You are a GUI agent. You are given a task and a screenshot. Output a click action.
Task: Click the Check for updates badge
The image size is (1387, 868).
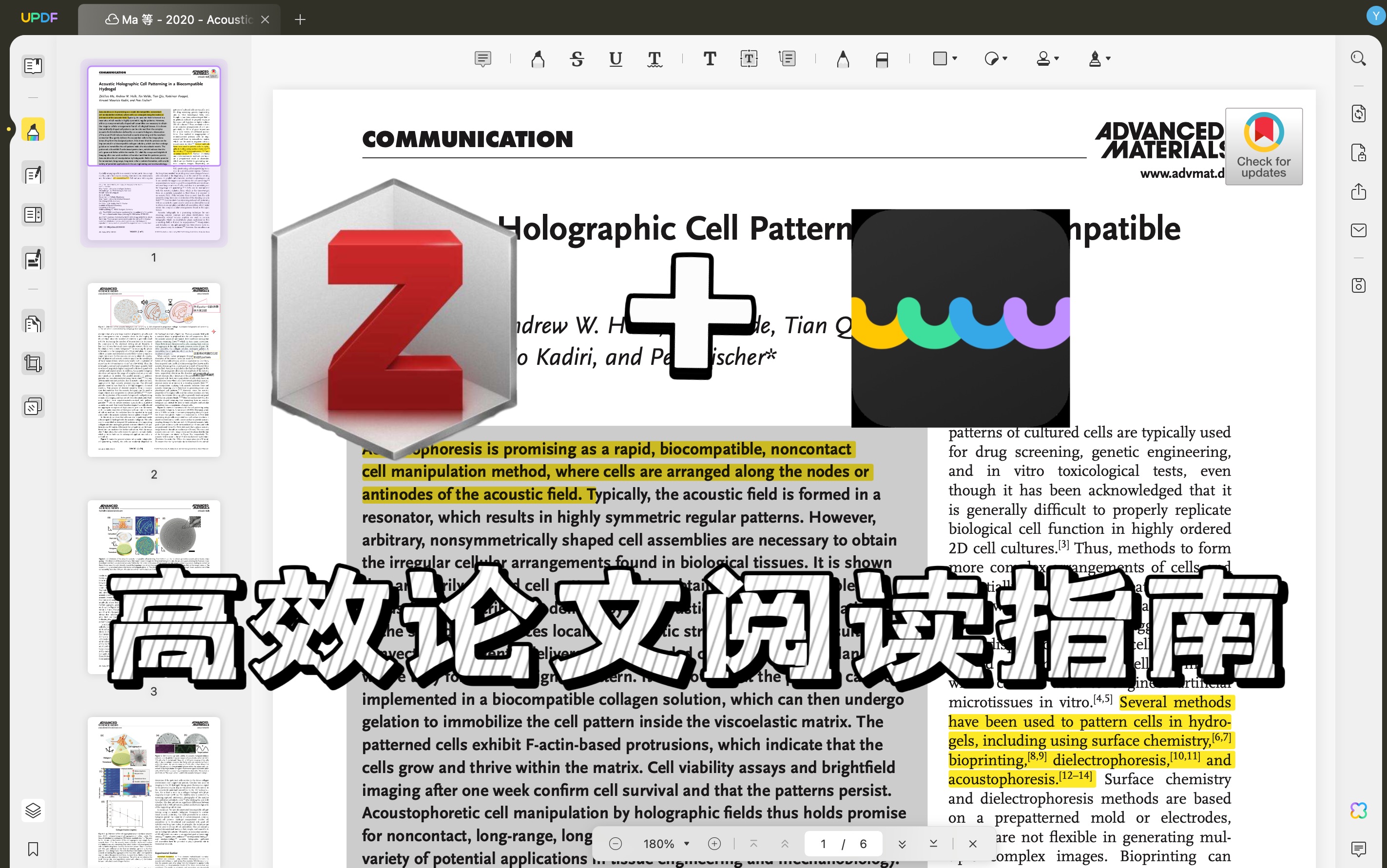point(1264,147)
